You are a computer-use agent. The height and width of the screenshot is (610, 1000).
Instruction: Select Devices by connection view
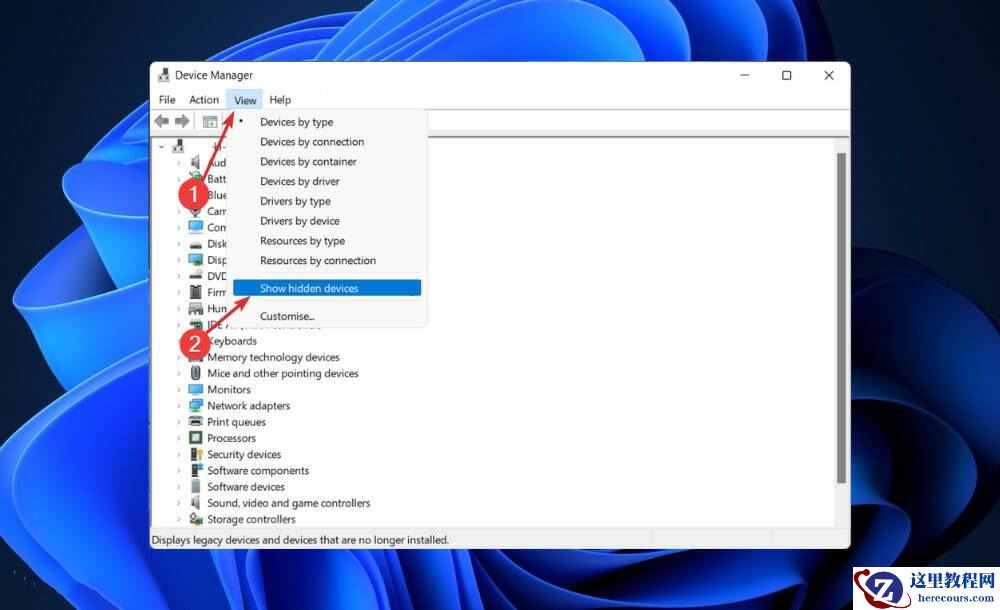313,141
